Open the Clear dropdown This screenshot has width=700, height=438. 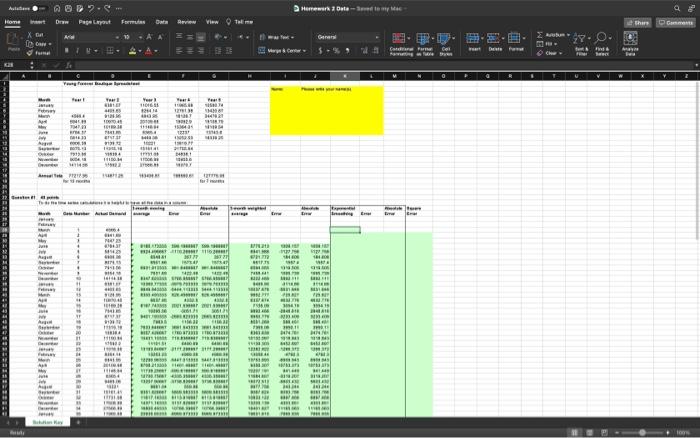pos(550,53)
